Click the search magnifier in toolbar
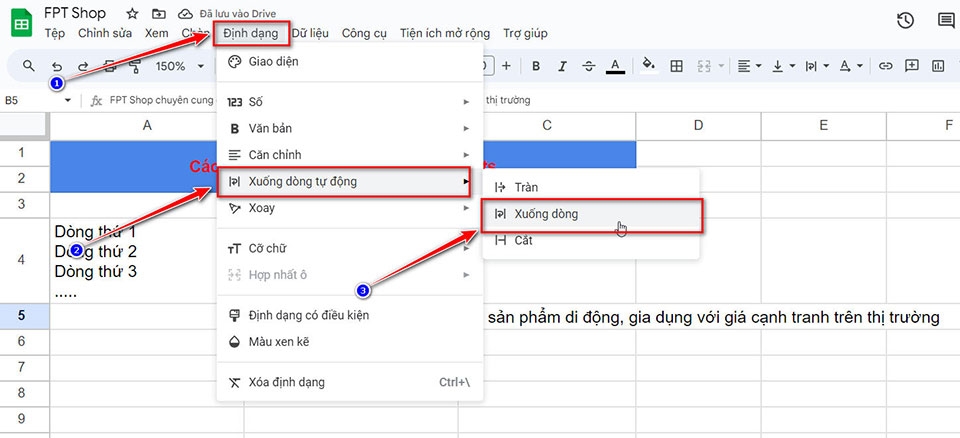The height and width of the screenshot is (438, 960). point(28,66)
